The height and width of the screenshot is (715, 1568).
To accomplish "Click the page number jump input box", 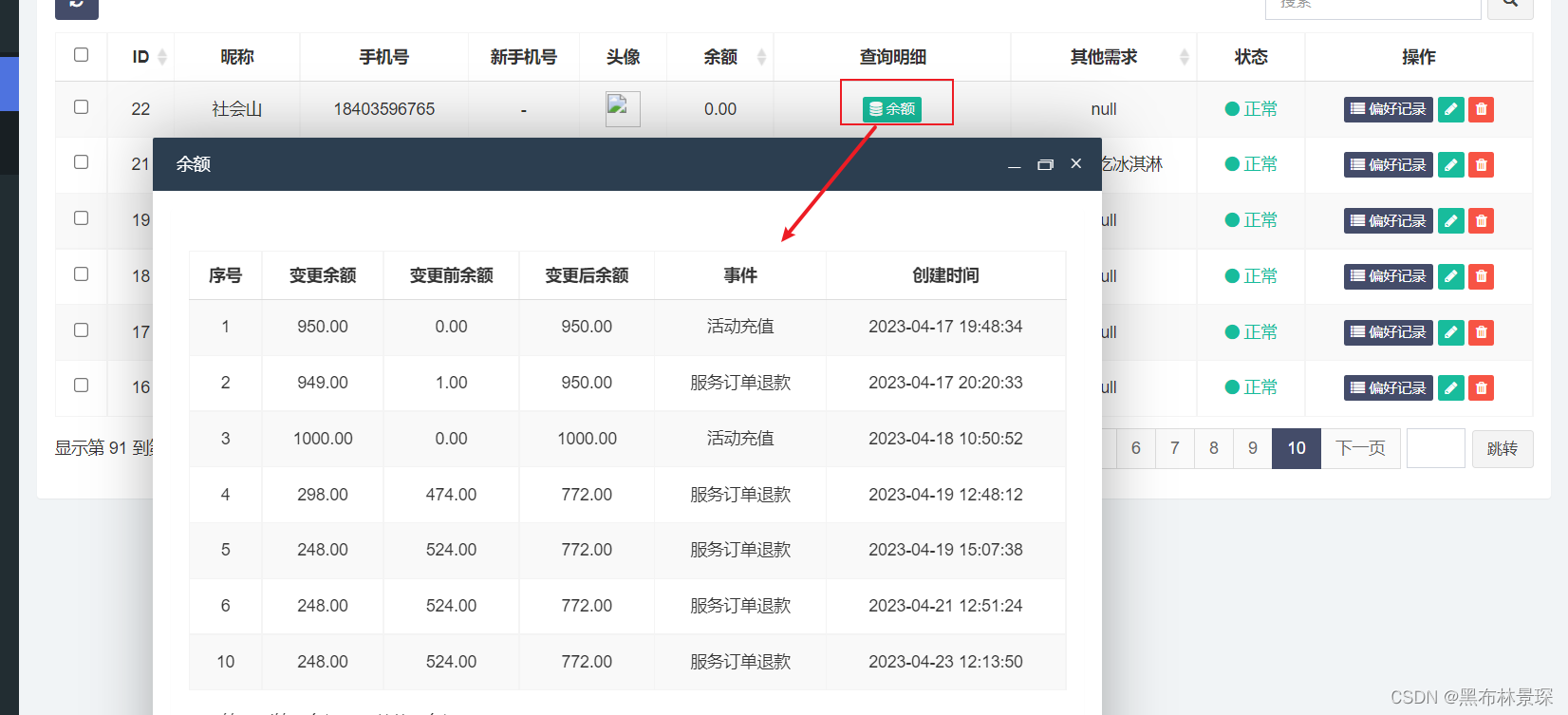I will (1436, 448).
